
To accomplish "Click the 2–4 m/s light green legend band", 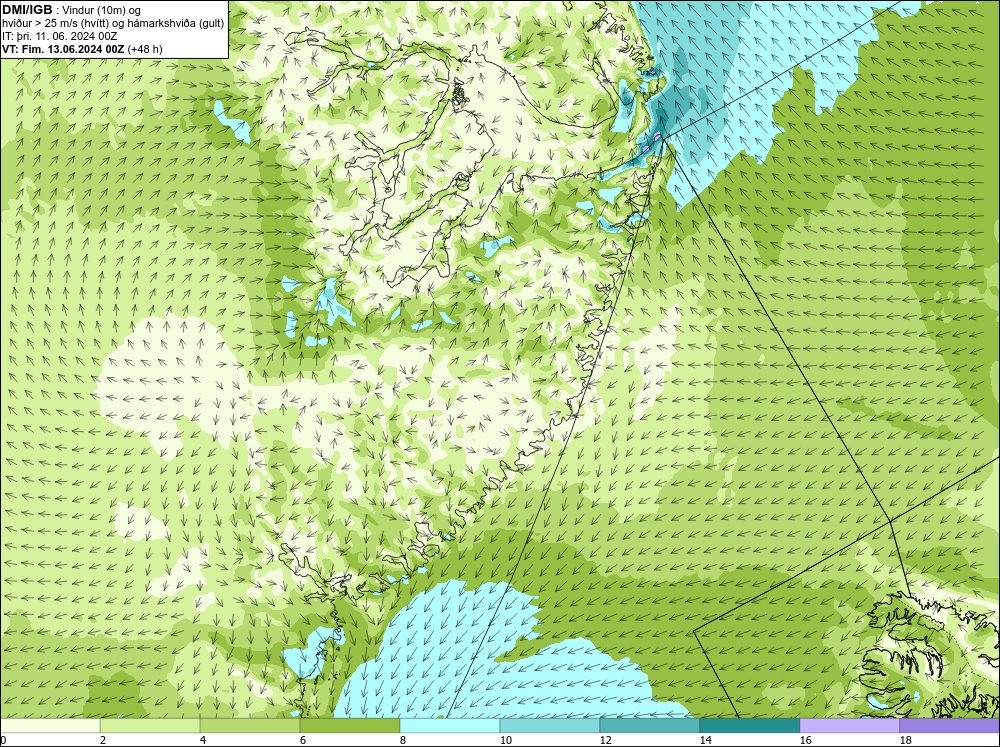I will pyautogui.click(x=150, y=726).
